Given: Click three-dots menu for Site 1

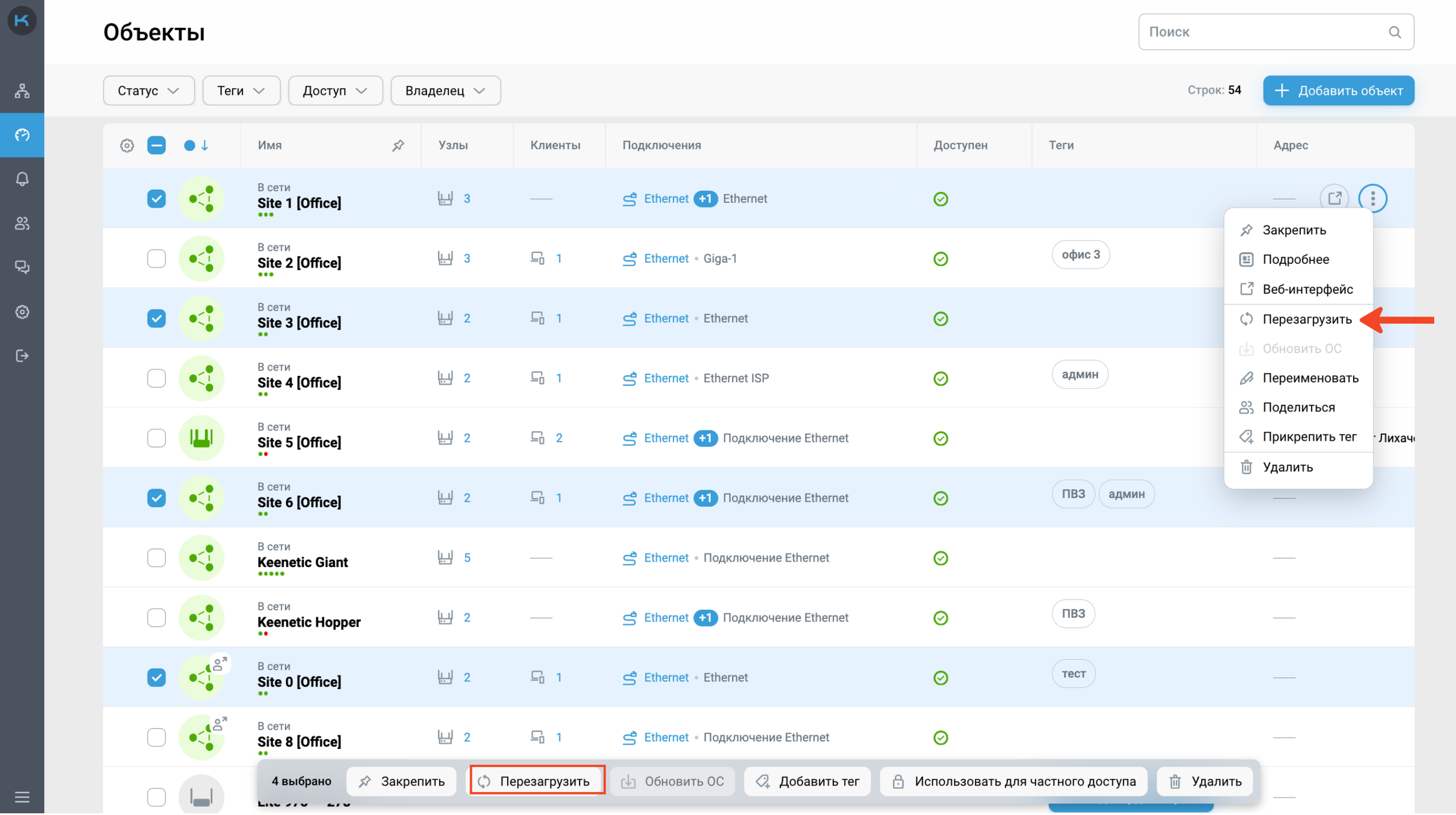Looking at the screenshot, I should click(x=1372, y=198).
